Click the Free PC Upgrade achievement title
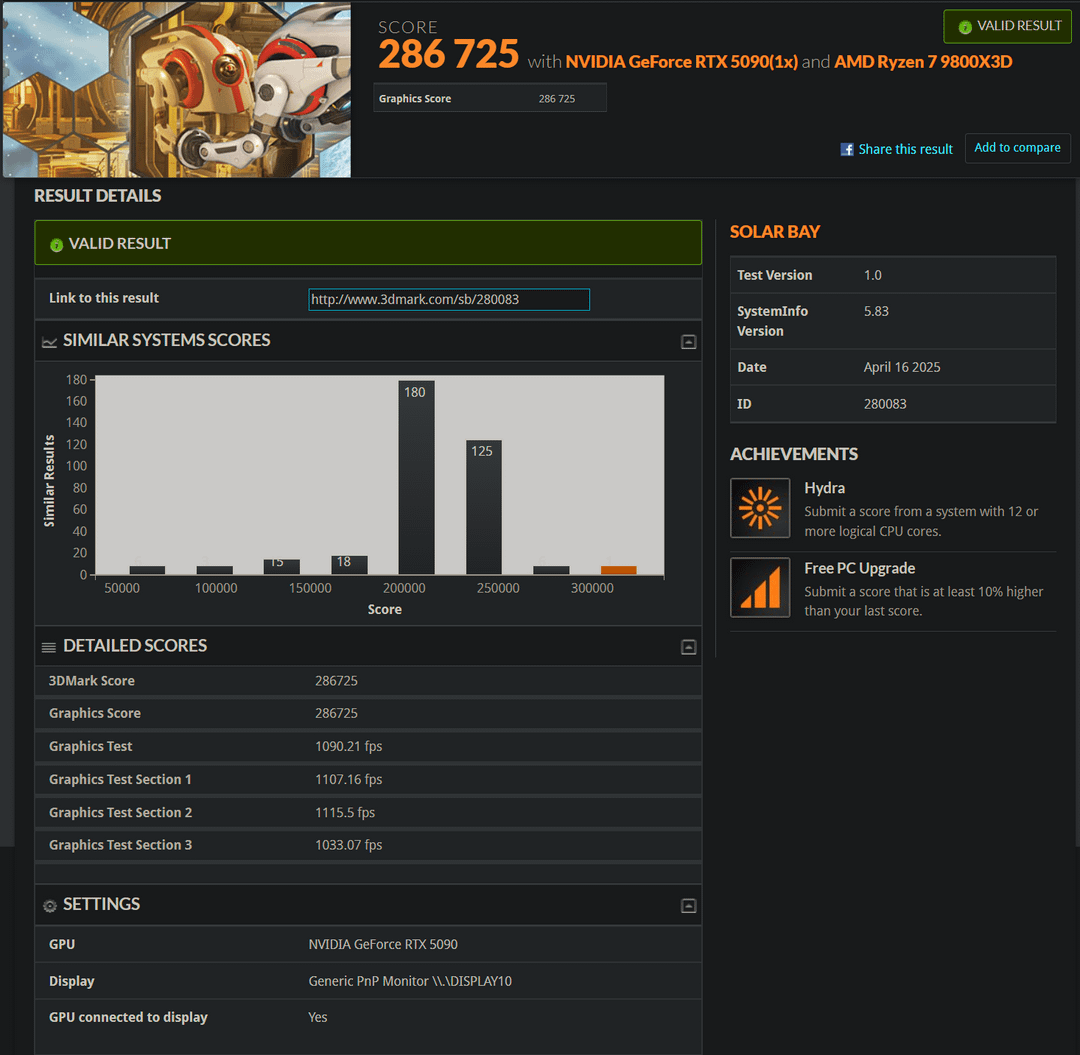The height and width of the screenshot is (1055, 1080). [x=860, y=569]
